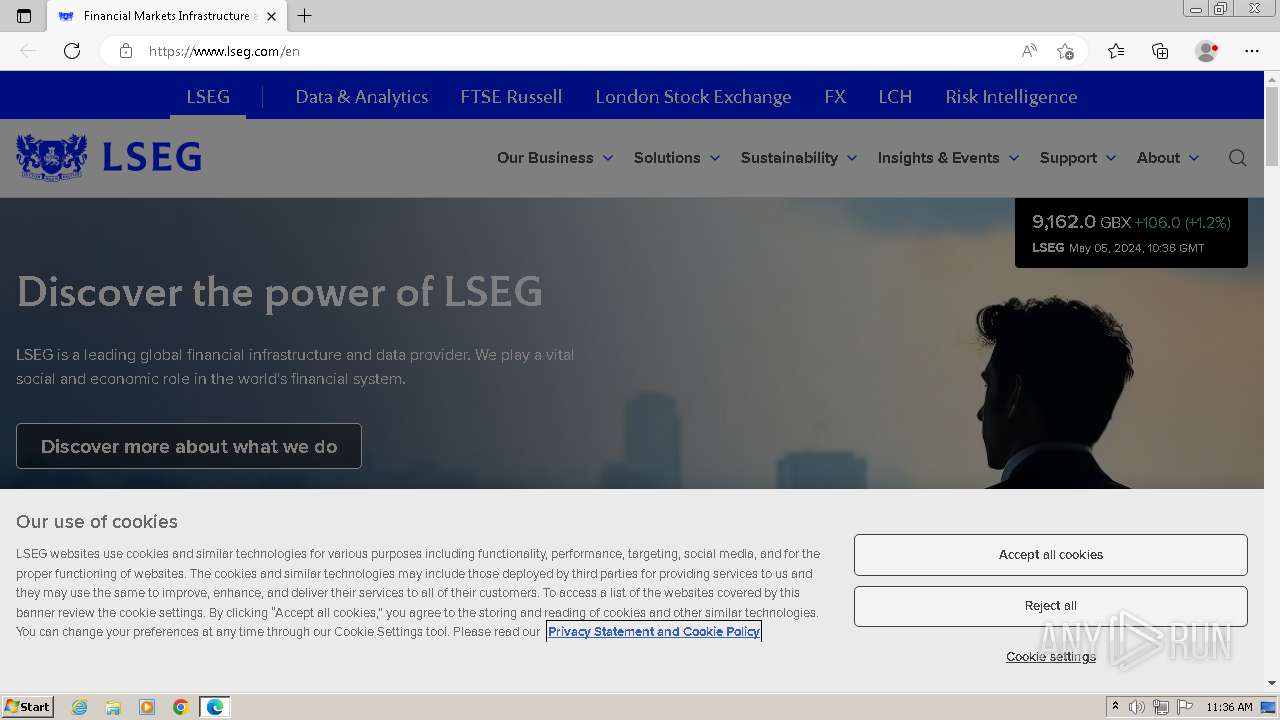
Task: Click the 'Our use of cookies' heading
Action: [x=97, y=522]
